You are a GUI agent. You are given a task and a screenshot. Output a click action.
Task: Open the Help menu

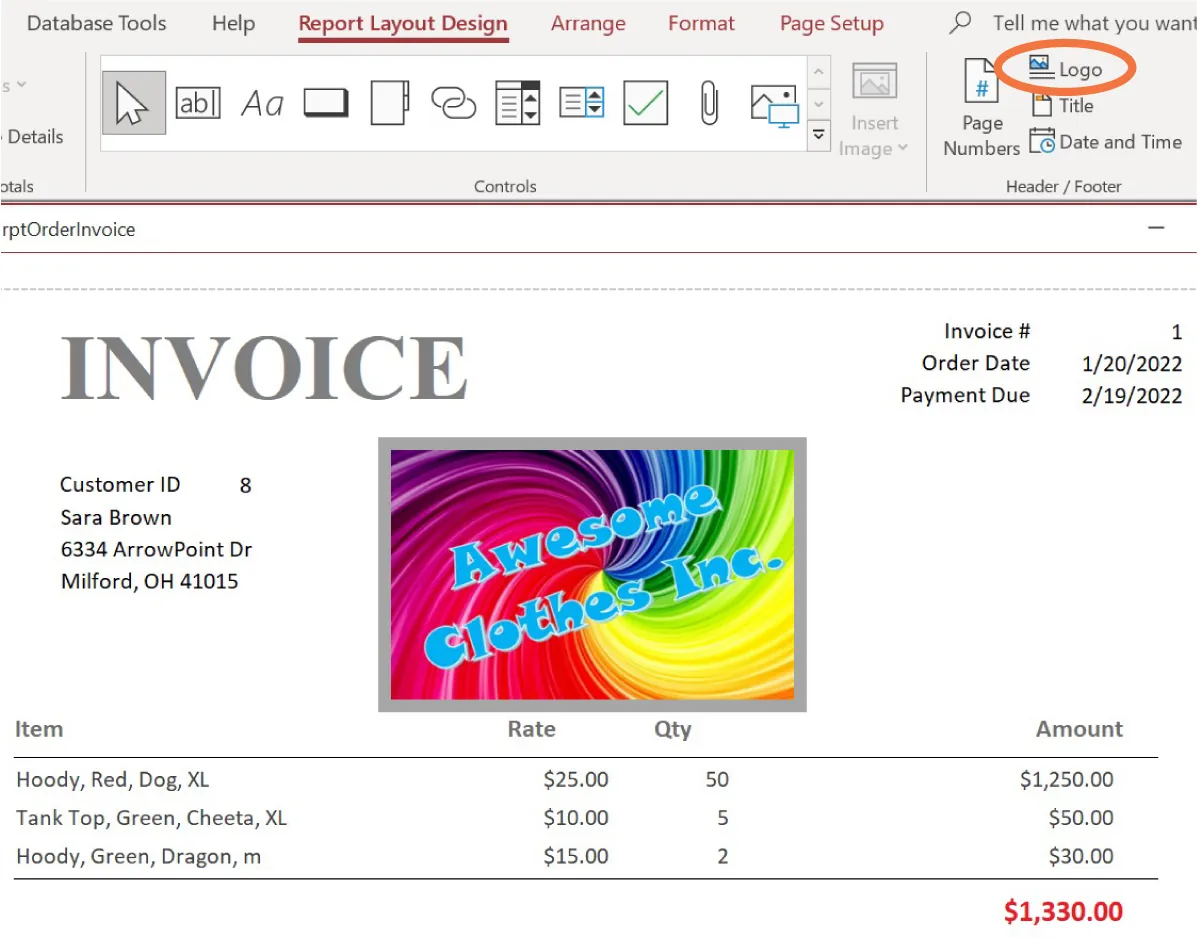[x=233, y=23]
